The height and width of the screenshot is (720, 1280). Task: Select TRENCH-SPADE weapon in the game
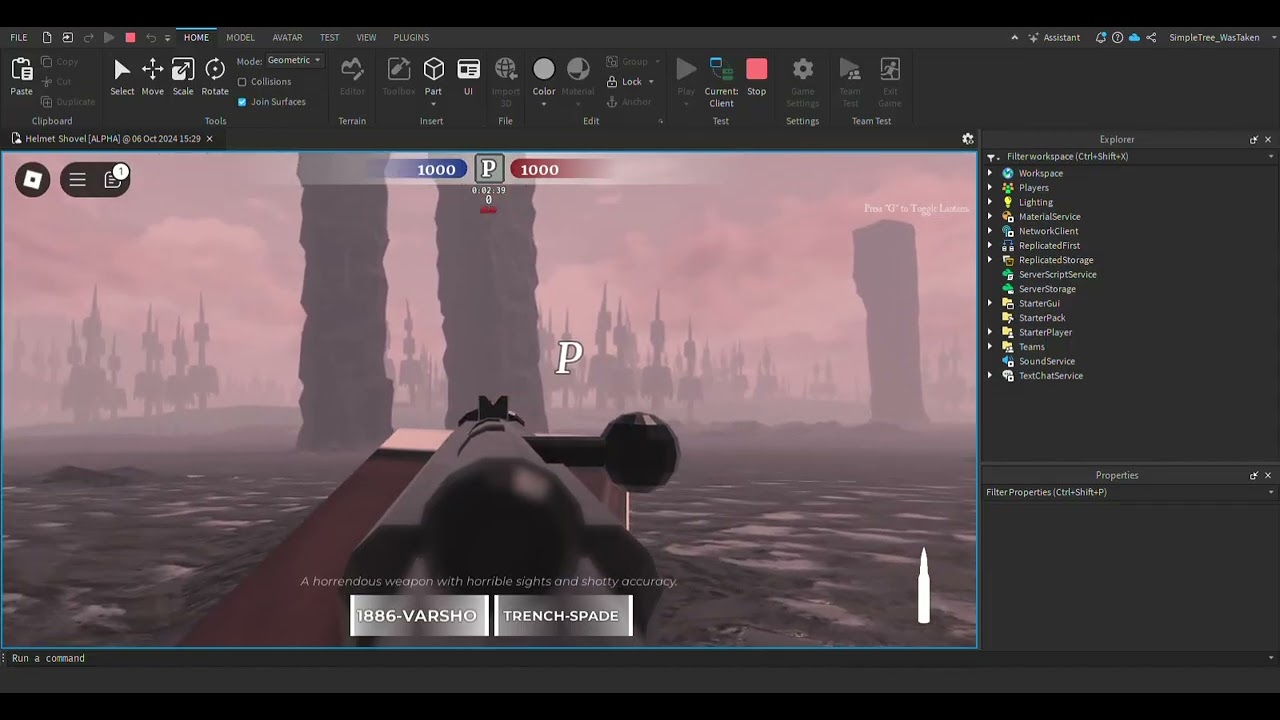point(563,615)
